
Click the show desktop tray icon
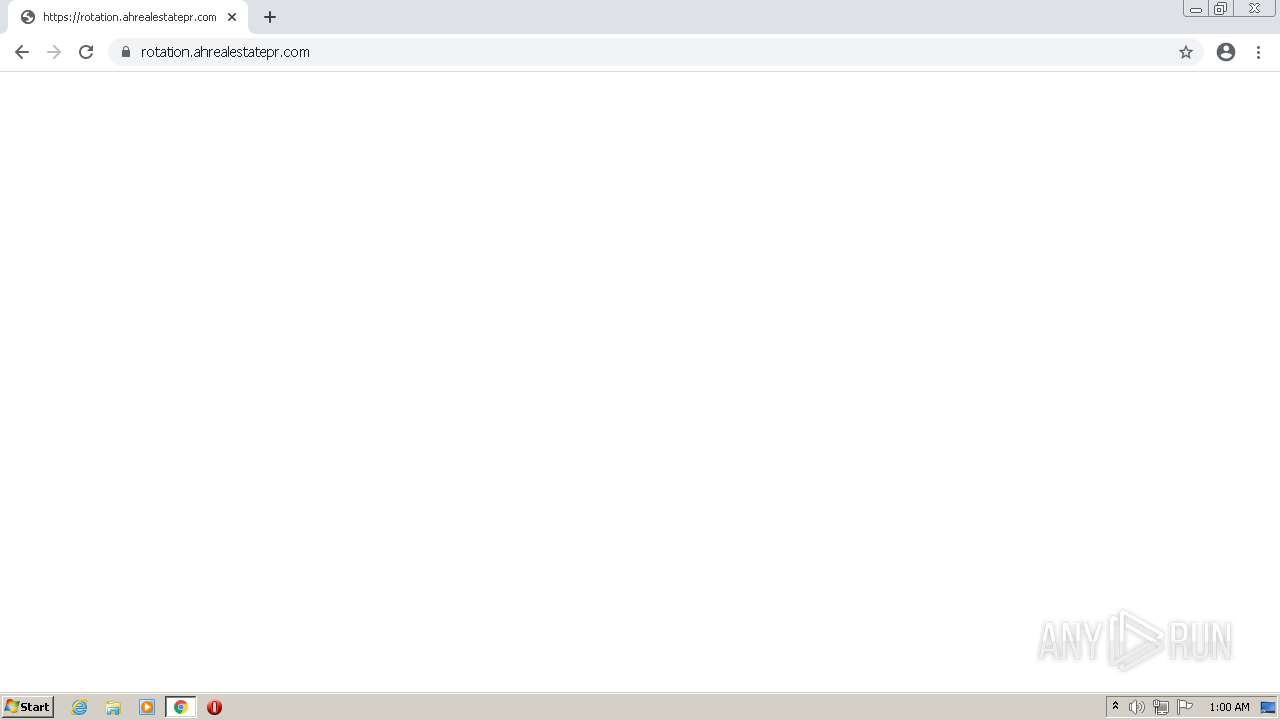click(x=1268, y=707)
